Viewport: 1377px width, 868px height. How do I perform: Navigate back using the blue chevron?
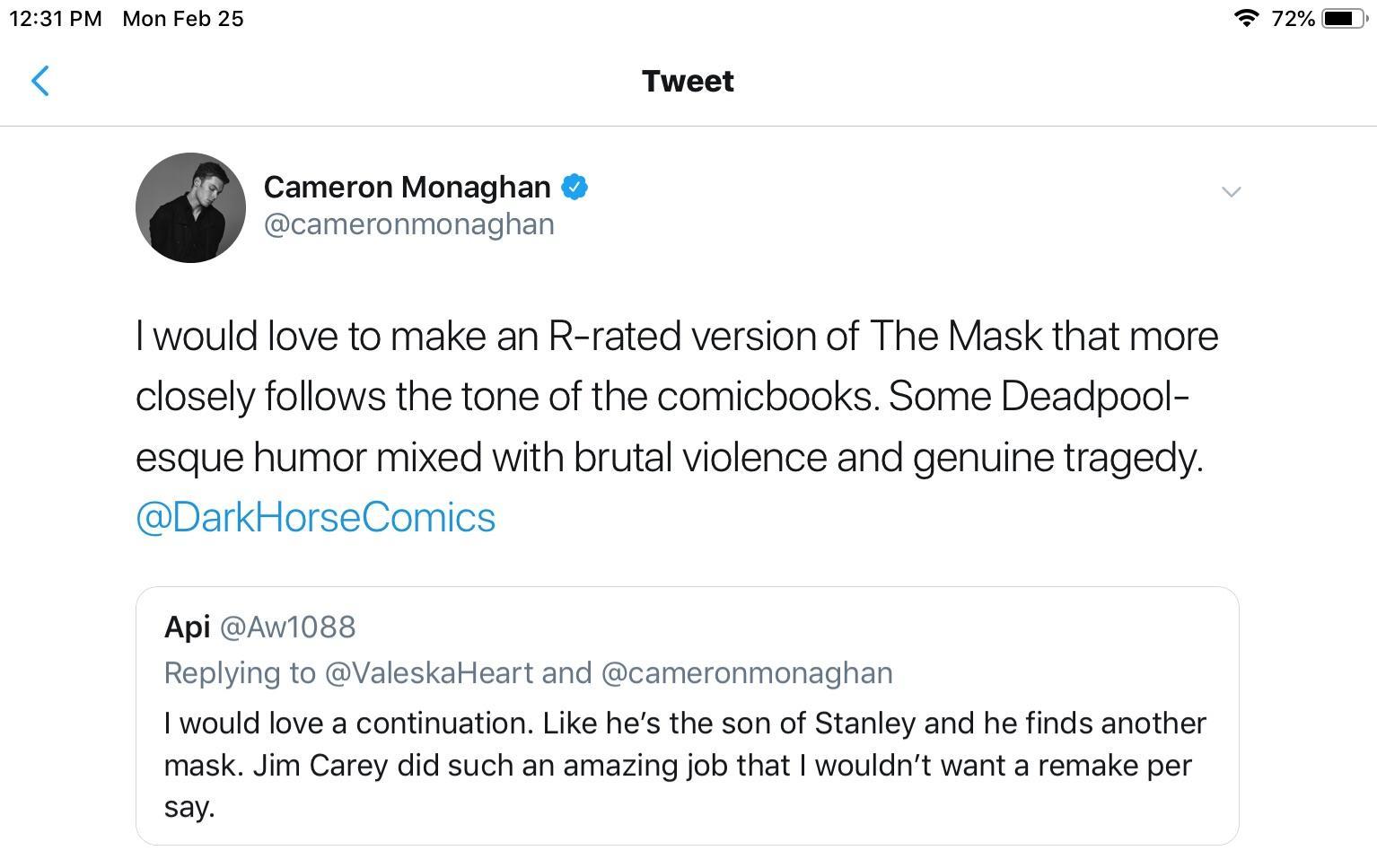coord(40,81)
